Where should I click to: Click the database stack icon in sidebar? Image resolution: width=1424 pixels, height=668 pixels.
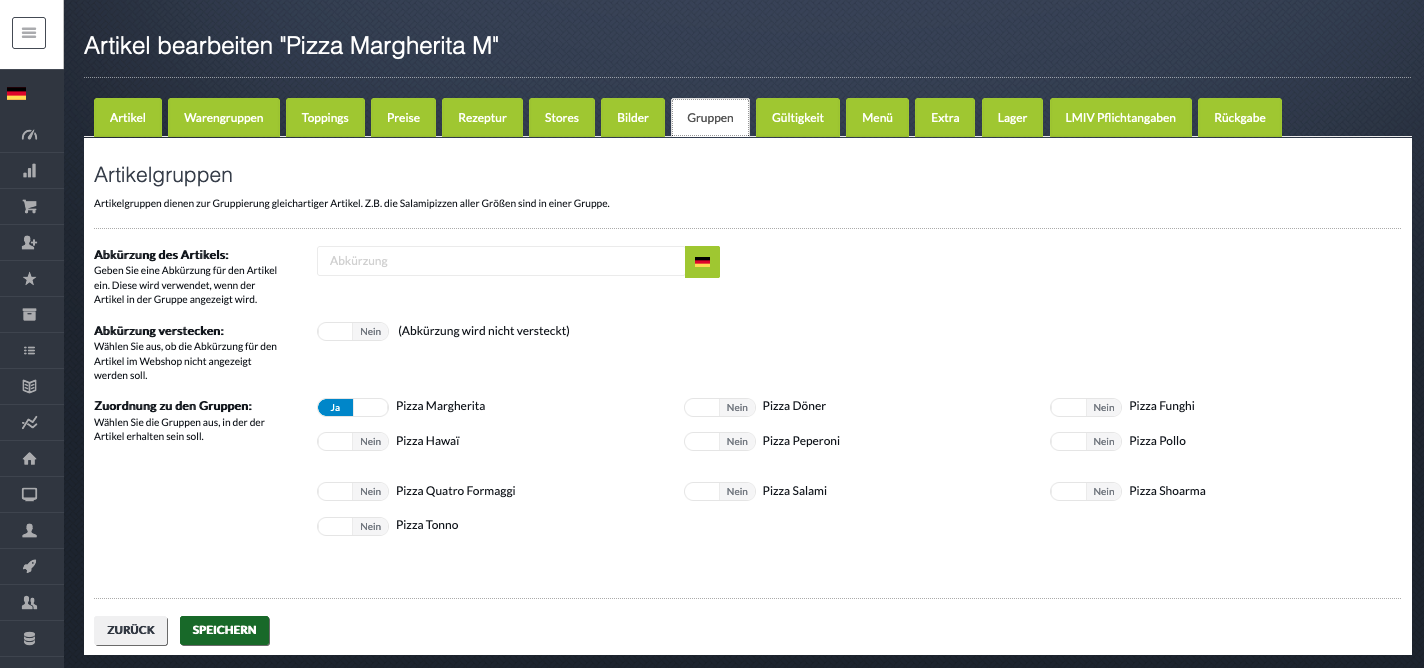29,639
